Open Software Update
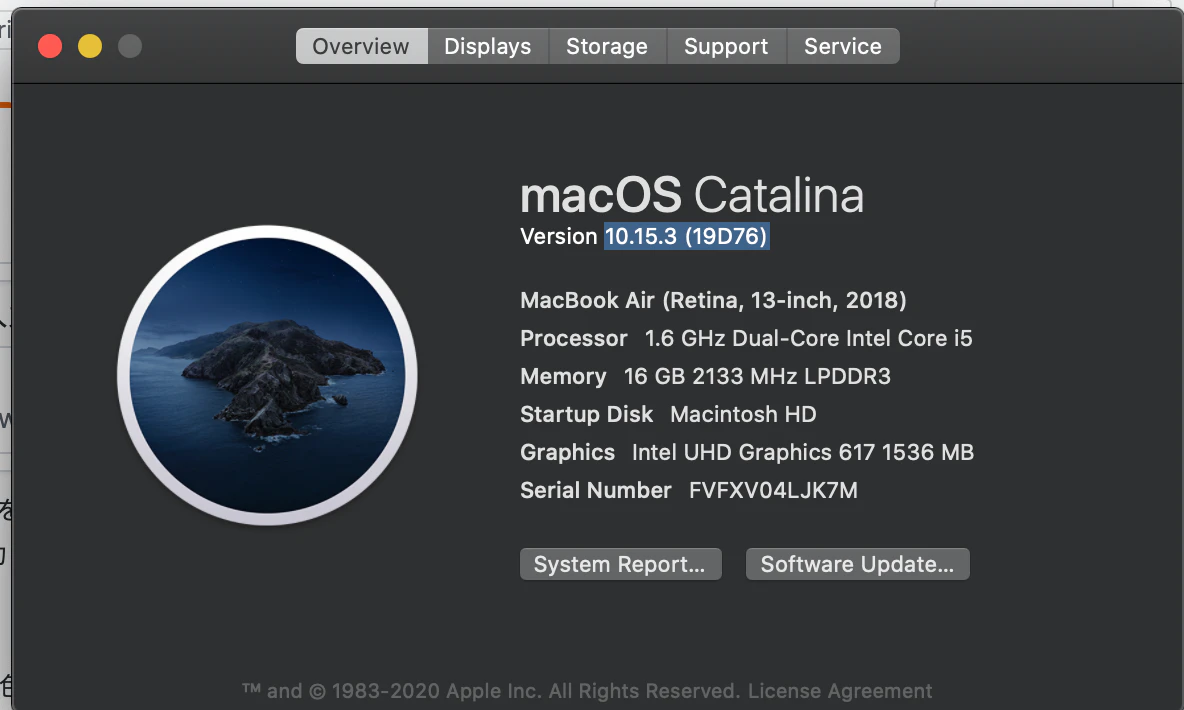The image size is (1184, 710). [858, 564]
